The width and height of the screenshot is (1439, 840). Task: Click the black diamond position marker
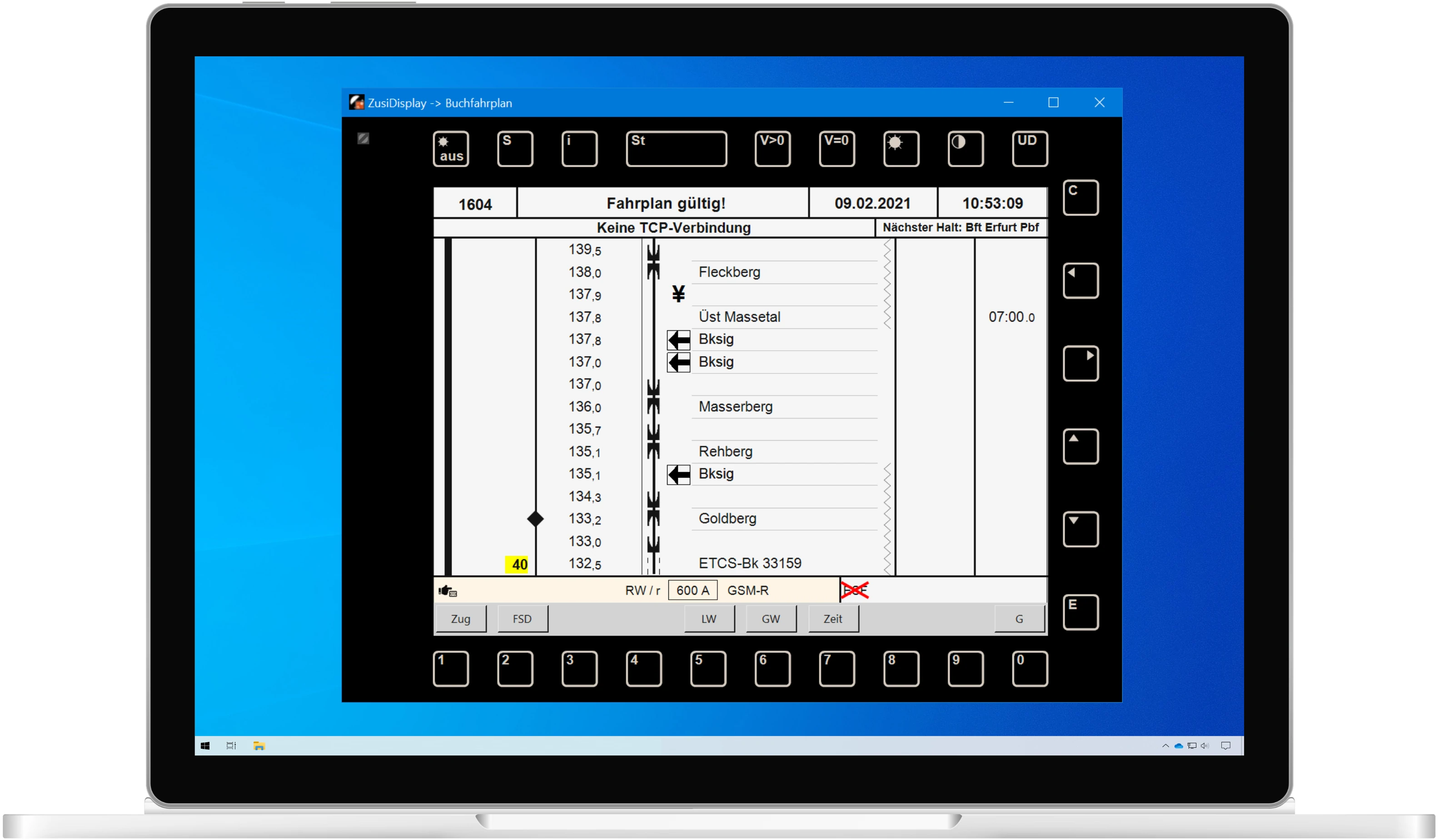coord(535,518)
